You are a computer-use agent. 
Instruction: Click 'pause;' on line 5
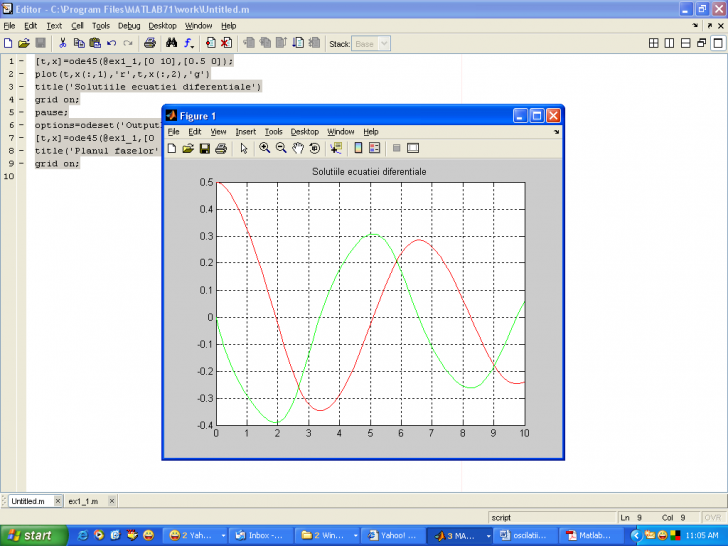pyautogui.click(x=51, y=112)
